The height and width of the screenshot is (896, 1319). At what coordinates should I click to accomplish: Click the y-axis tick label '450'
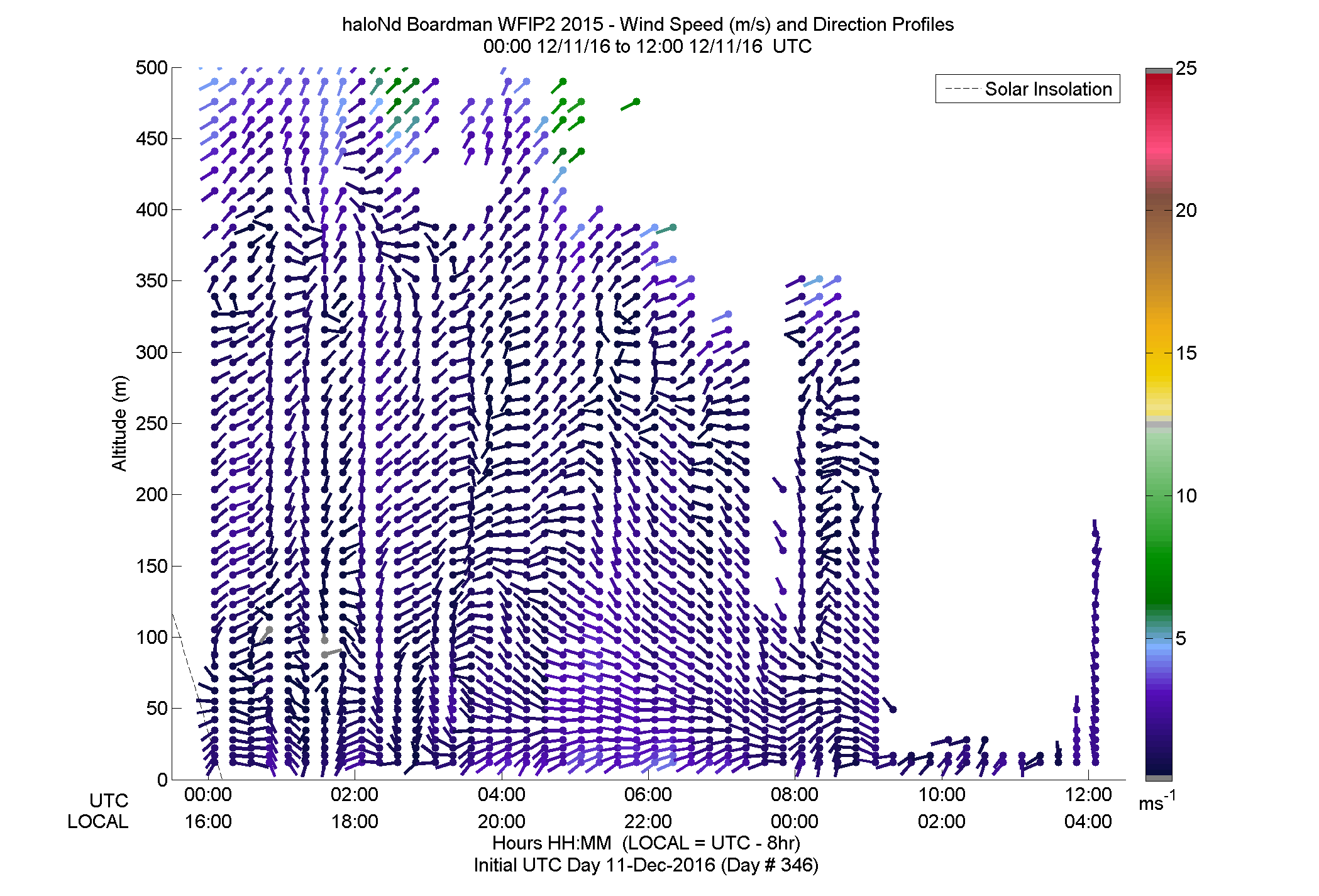[152, 139]
